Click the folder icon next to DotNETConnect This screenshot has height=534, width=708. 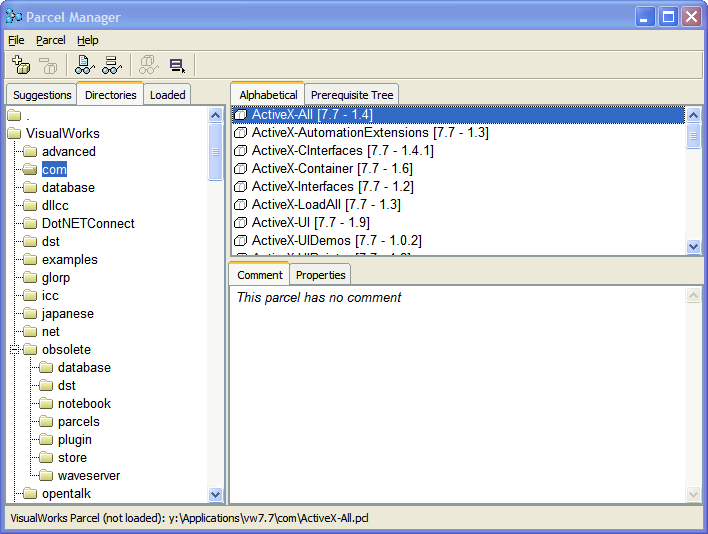[x=30, y=223]
